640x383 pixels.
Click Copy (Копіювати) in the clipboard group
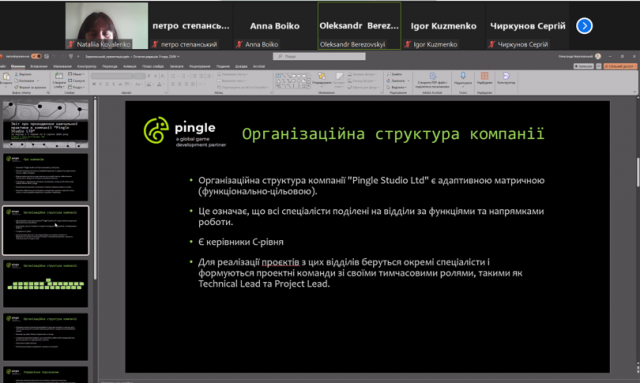(x=24, y=80)
